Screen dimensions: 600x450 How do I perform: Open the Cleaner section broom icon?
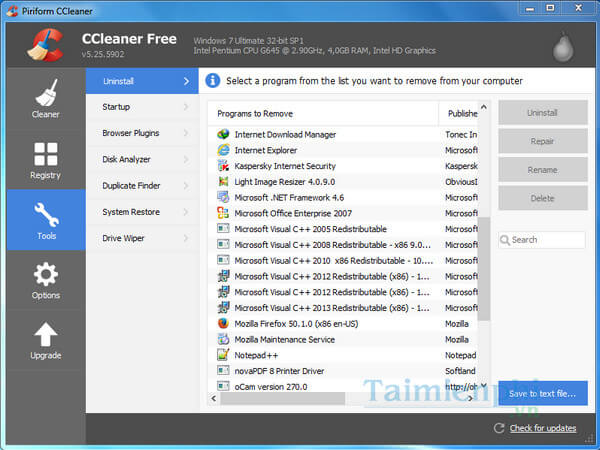[x=46, y=92]
